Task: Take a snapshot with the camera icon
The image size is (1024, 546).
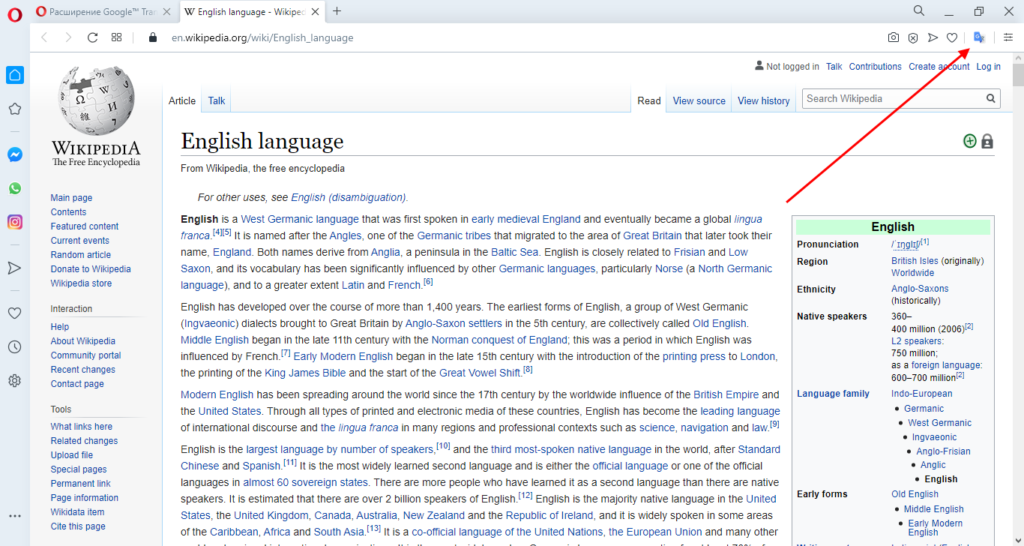Action: pyautogui.click(x=893, y=38)
